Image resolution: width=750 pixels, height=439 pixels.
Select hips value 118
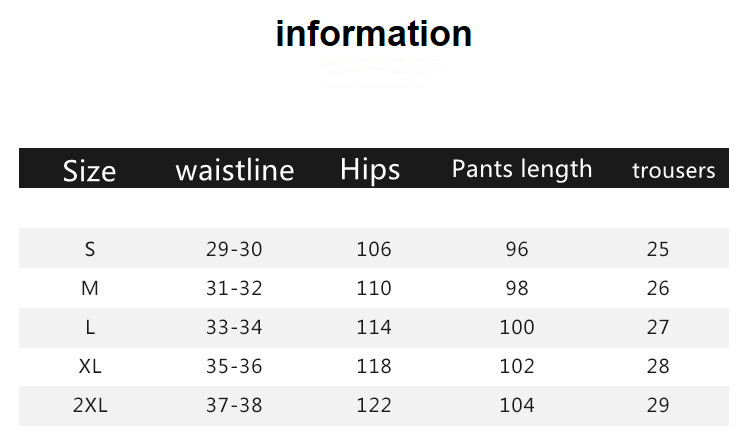point(374,366)
